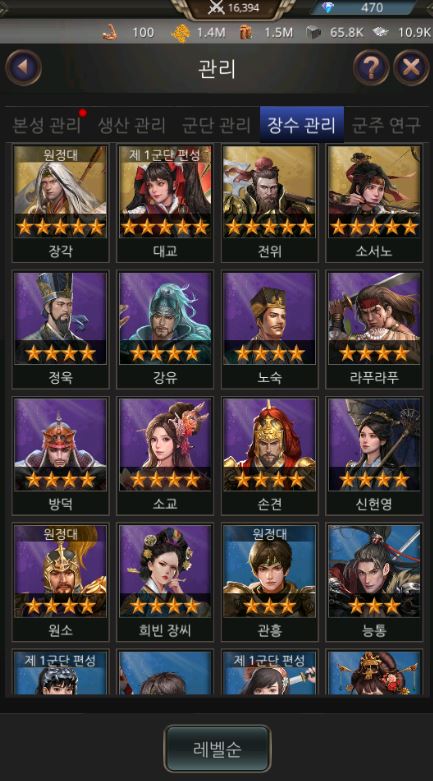This screenshot has width=433, height=781.
Task: Open the 소서노 archer general card
Action: coord(374,203)
